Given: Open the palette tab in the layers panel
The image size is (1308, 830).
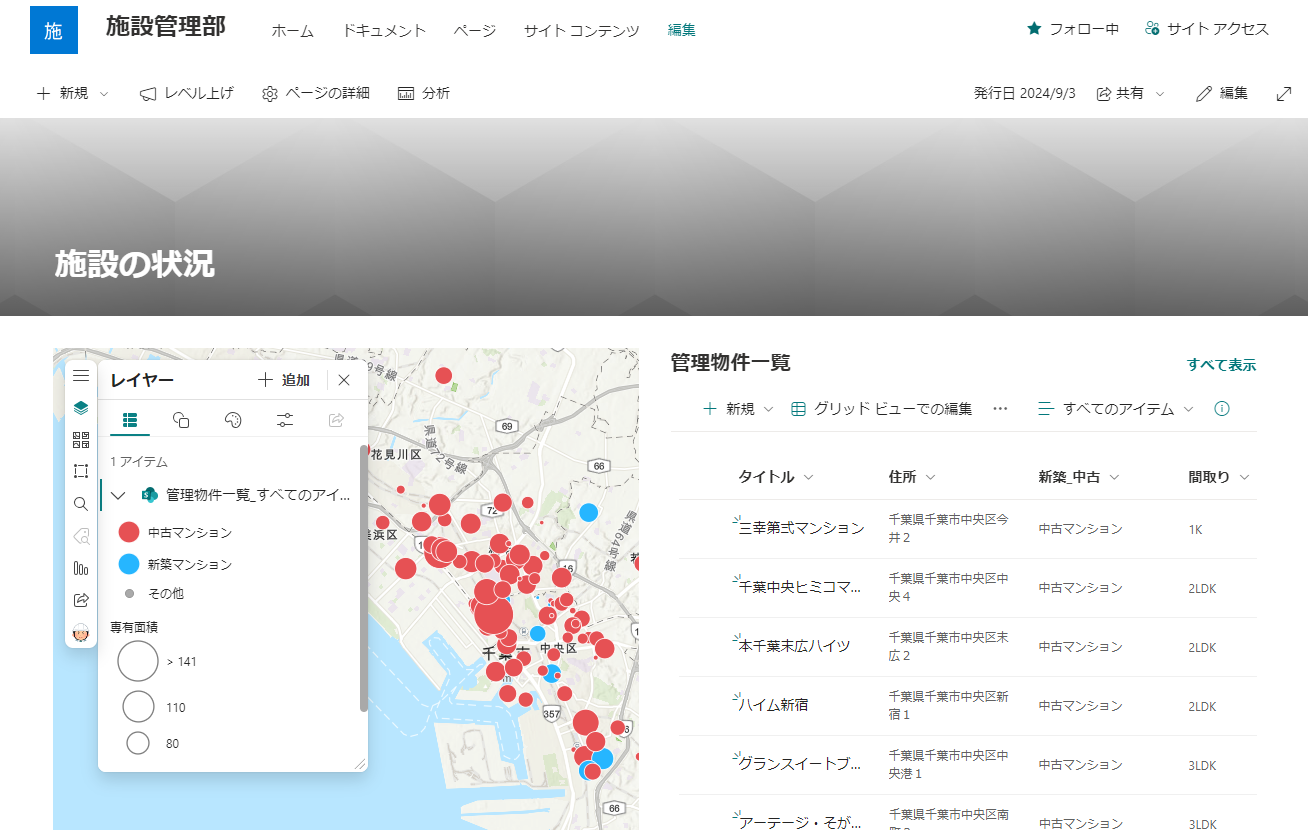Looking at the screenshot, I should coord(233,421).
